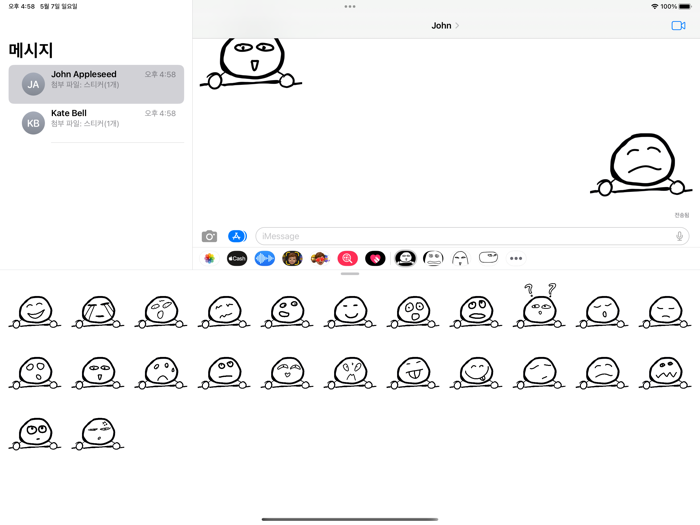Screen dimensions: 700x525
Task: Open Kate Bell conversation
Action: tap(96, 123)
